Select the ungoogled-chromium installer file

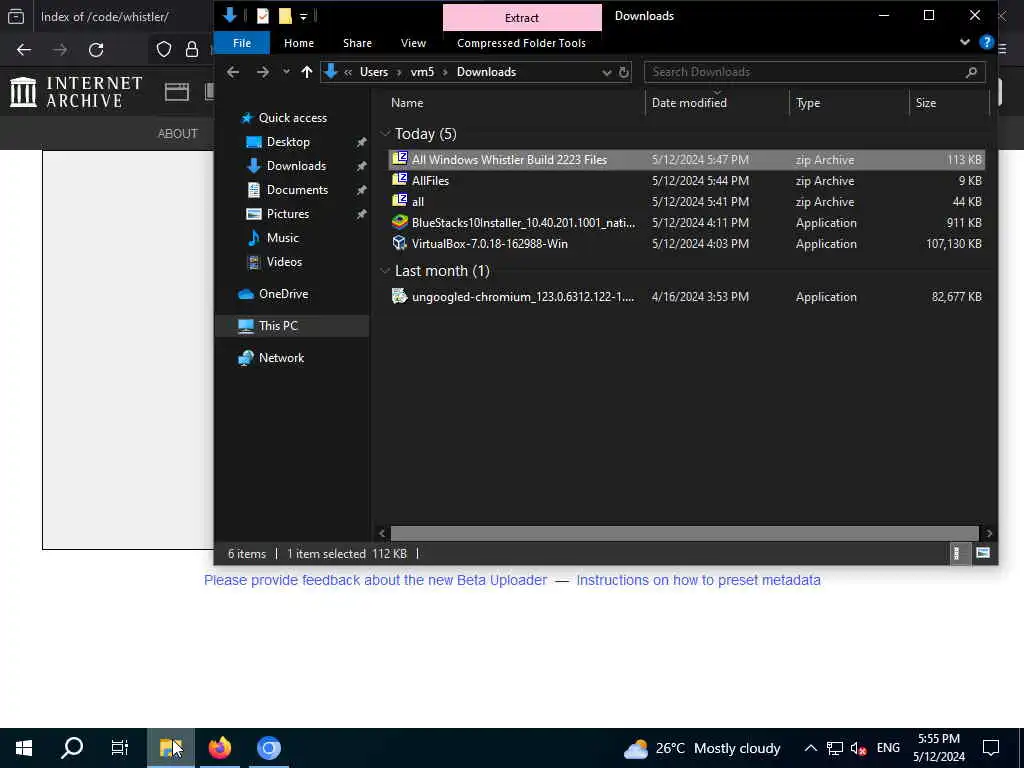click(686, 296)
